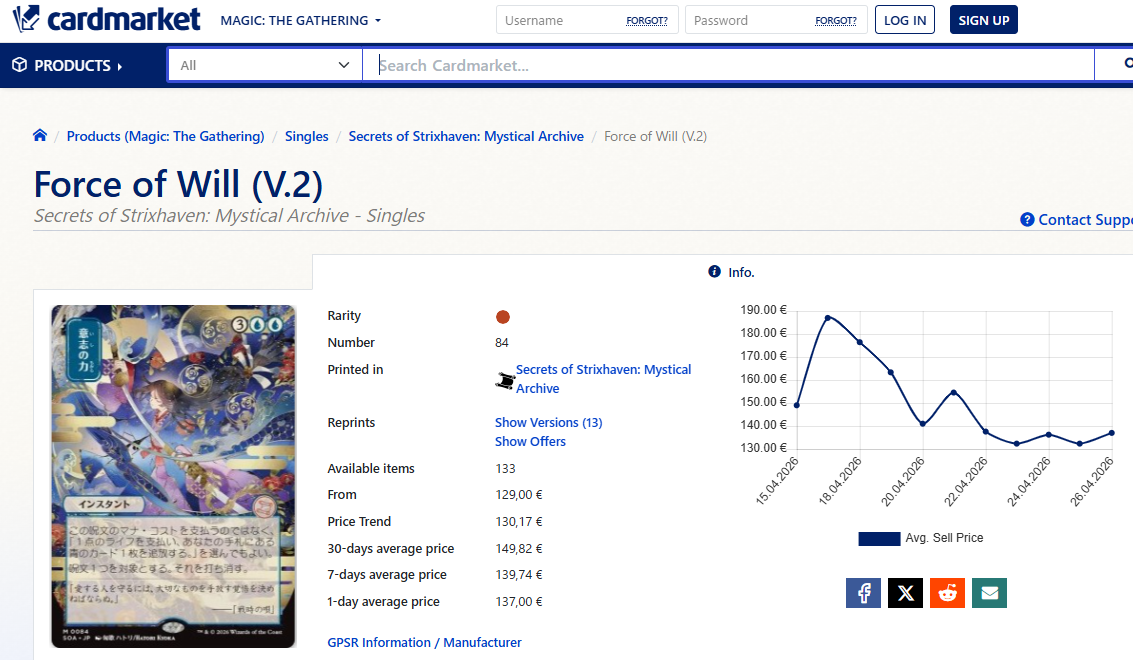Click FORGOT? link in Password field
Screen dimensions: 1133x660
(x=836, y=21)
